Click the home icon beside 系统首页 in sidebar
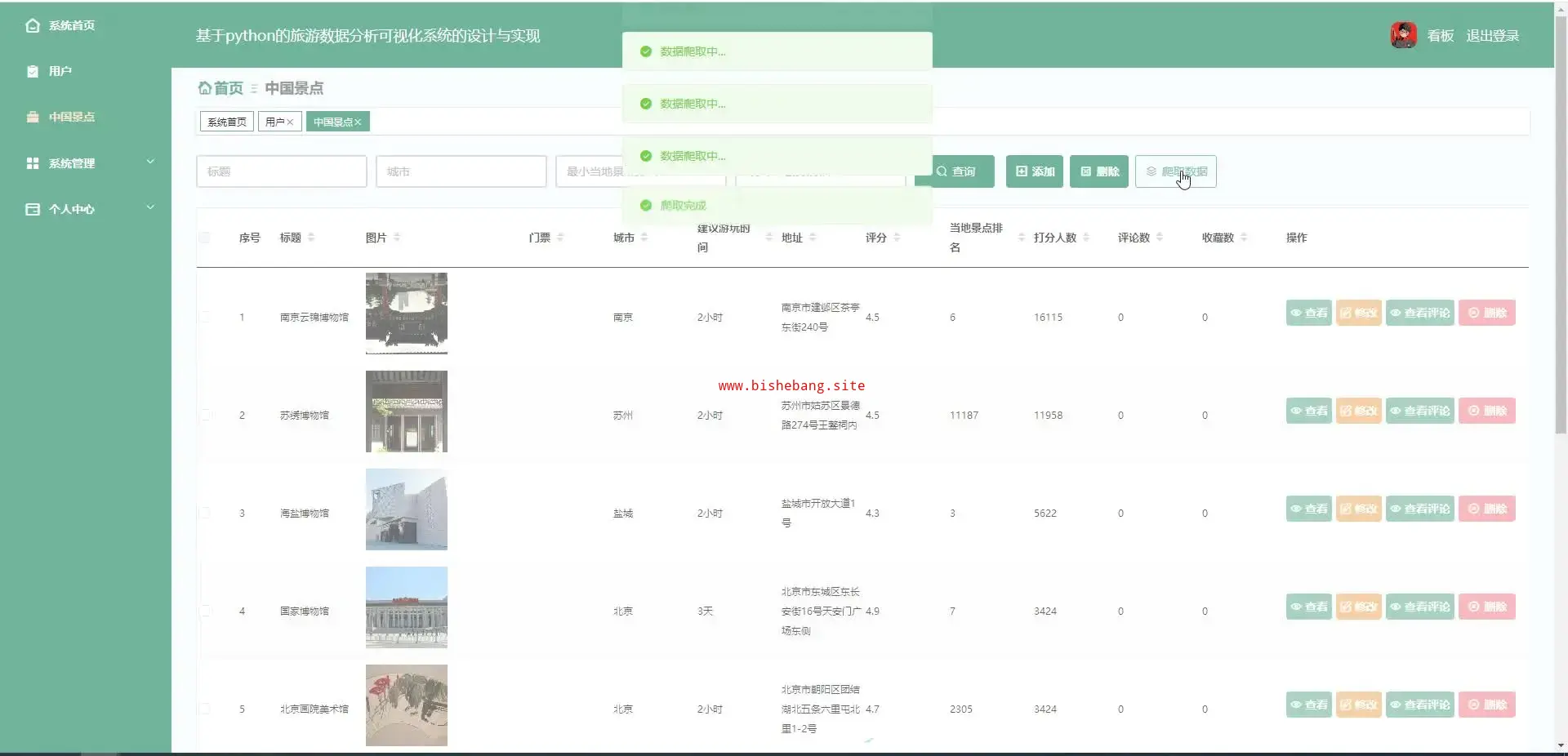Screen dimensions: 1568x756 coord(33,25)
